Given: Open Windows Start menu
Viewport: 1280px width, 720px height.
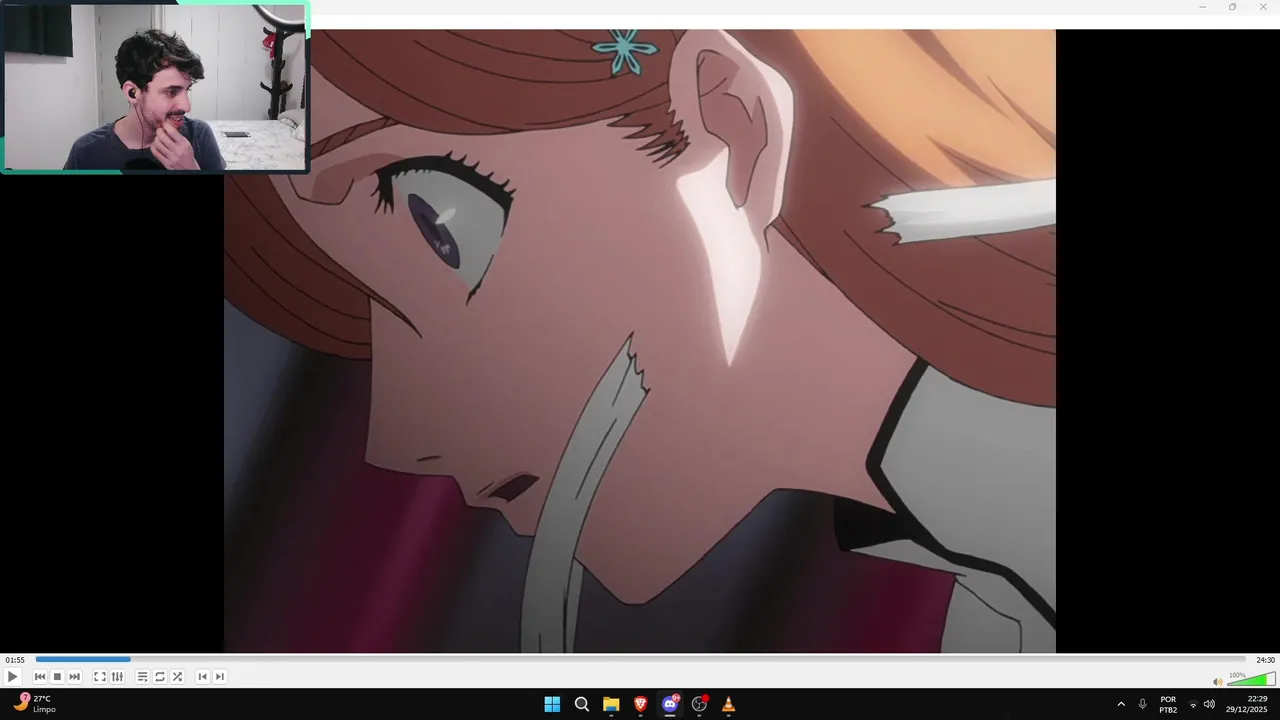Looking at the screenshot, I should click(552, 704).
